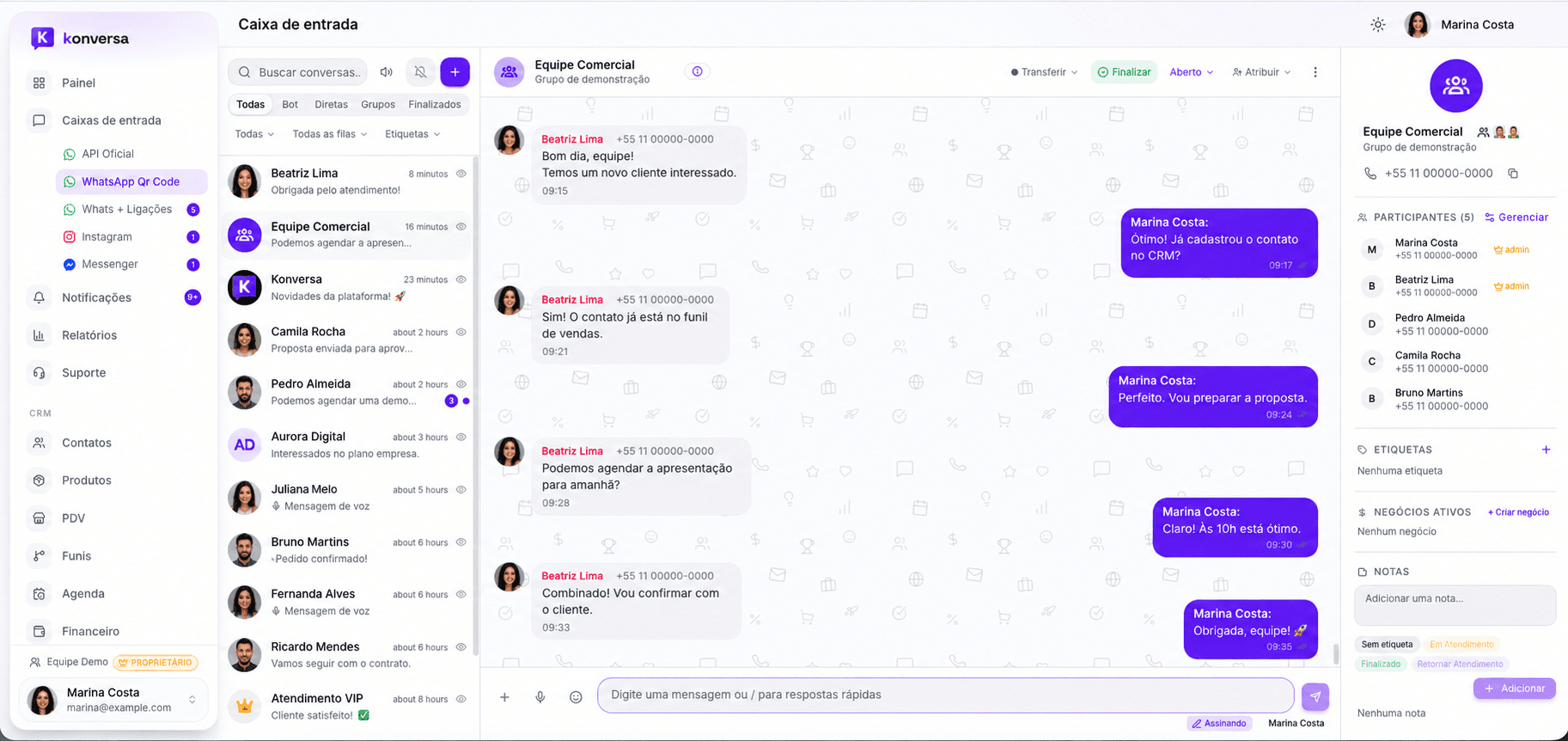1568x741 pixels.
Task: Mute notifications with the crossed bell icon
Action: click(x=420, y=72)
